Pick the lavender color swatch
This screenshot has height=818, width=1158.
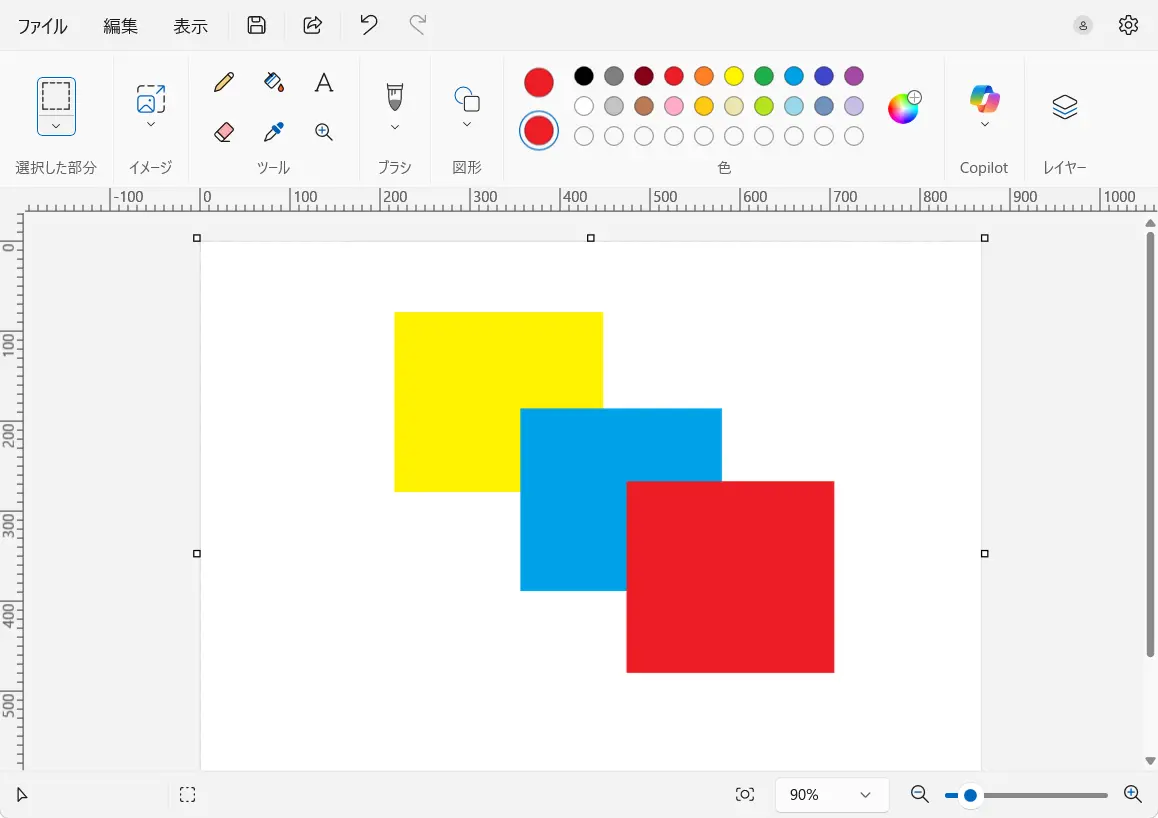(854, 106)
